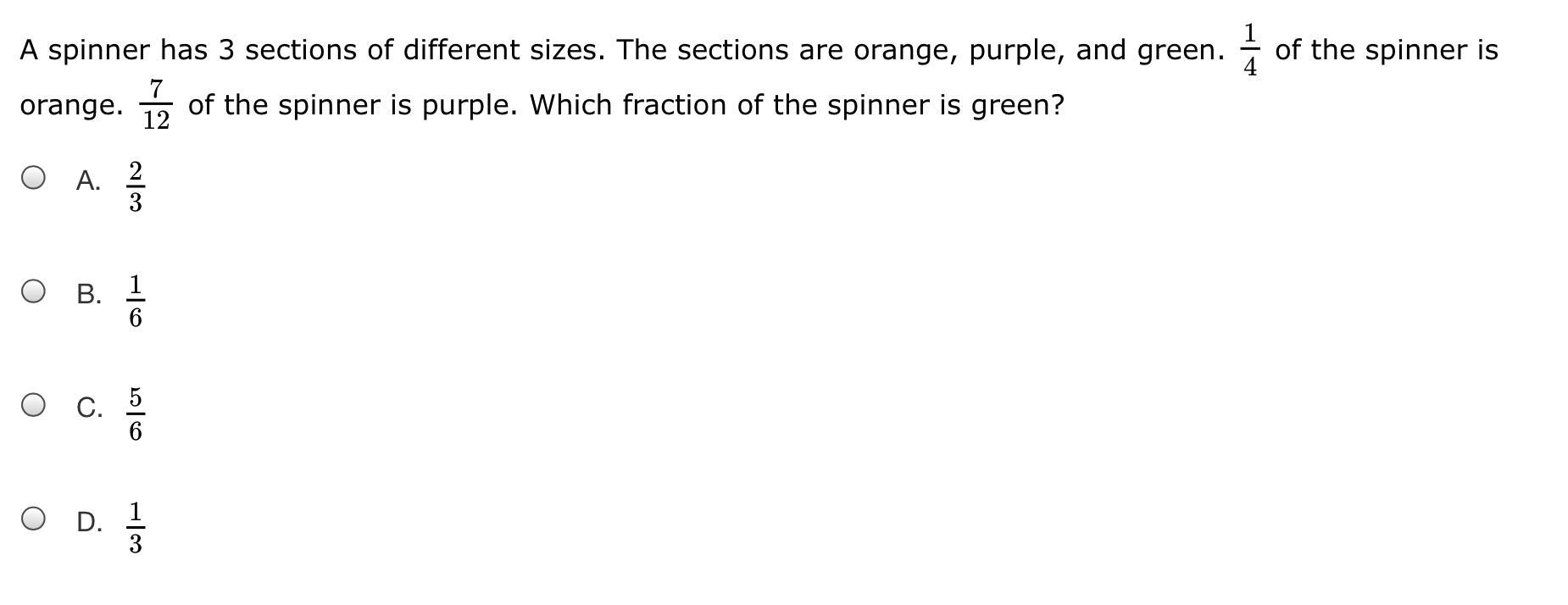The height and width of the screenshot is (605, 1568).
Task: Click the 'D.' answer letter label
Action: point(89,522)
